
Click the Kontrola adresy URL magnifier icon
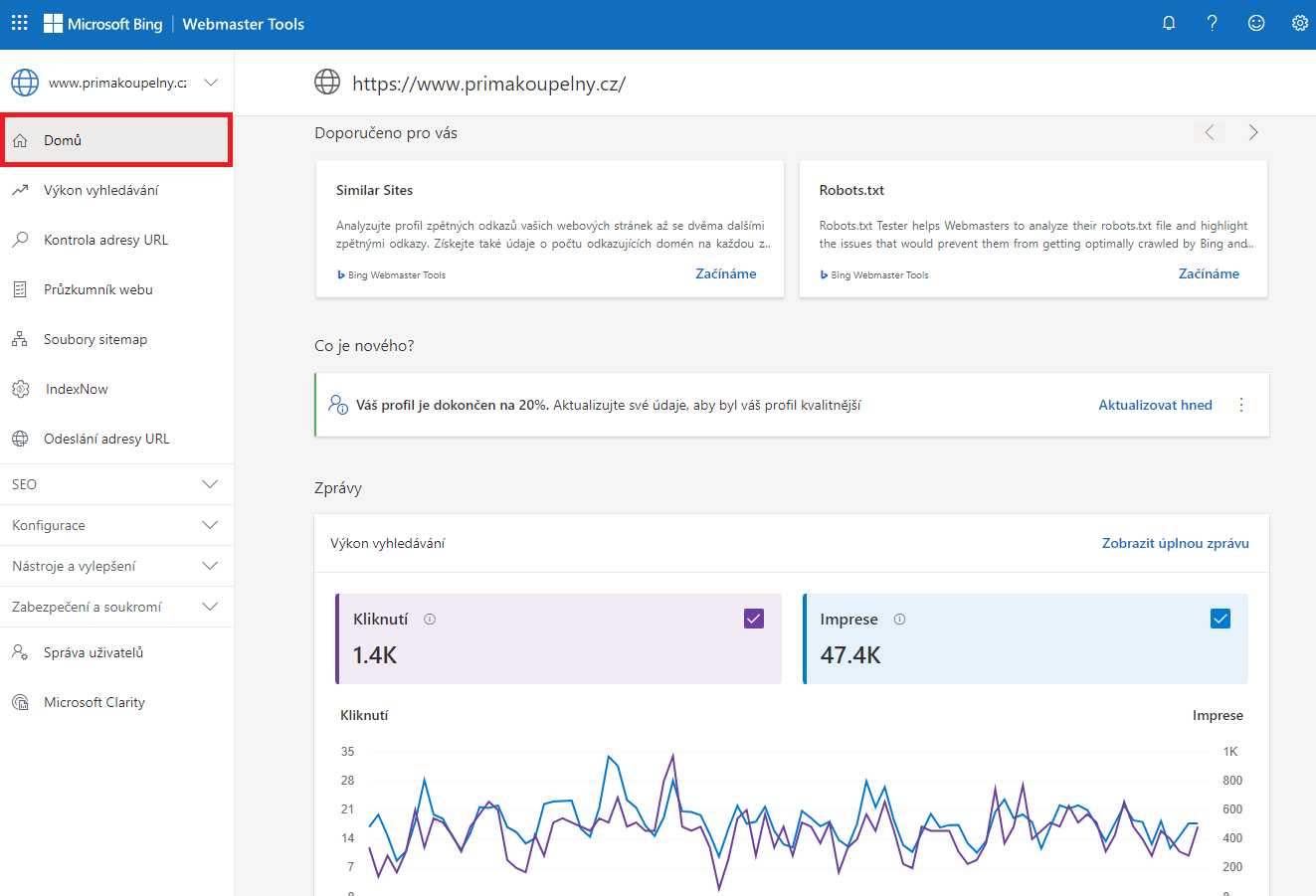[x=20, y=240]
